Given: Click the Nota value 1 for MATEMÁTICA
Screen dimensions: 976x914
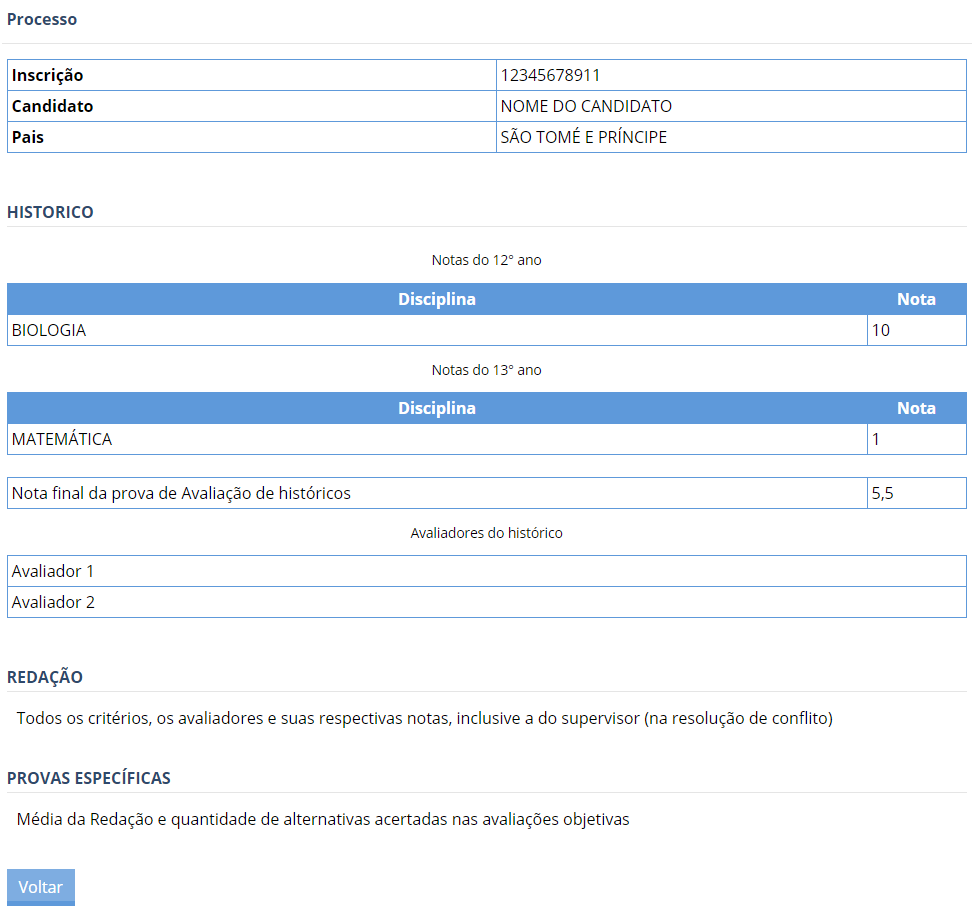Looking at the screenshot, I should click(876, 438).
